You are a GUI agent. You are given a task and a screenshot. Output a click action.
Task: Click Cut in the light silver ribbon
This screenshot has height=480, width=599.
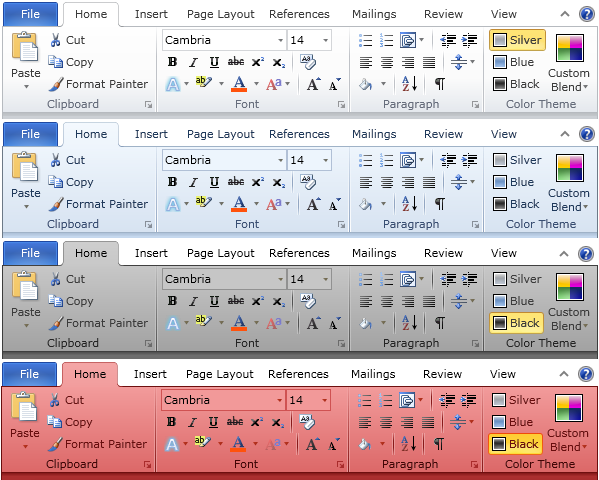point(67,40)
